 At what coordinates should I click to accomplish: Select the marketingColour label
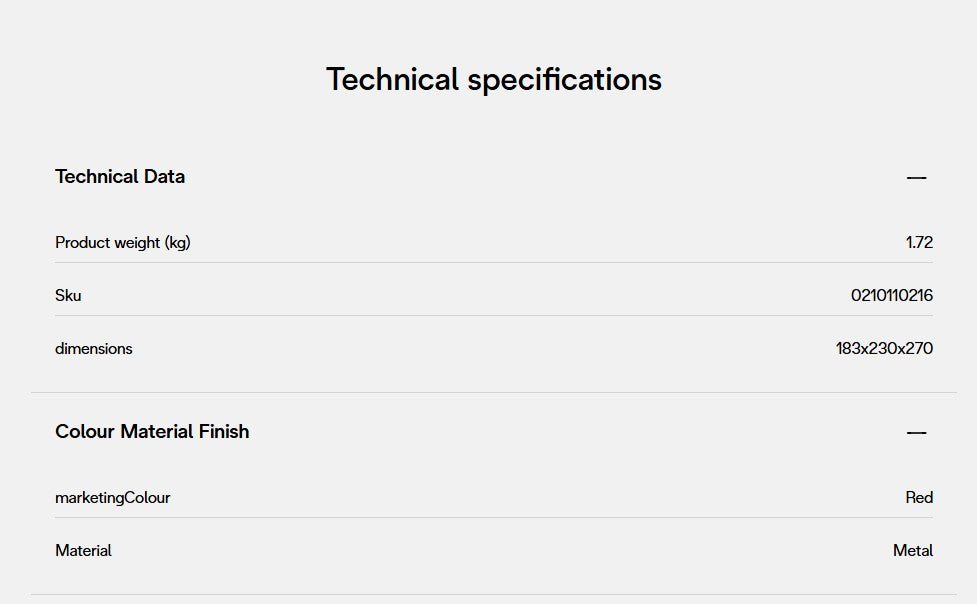click(x=113, y=497)
